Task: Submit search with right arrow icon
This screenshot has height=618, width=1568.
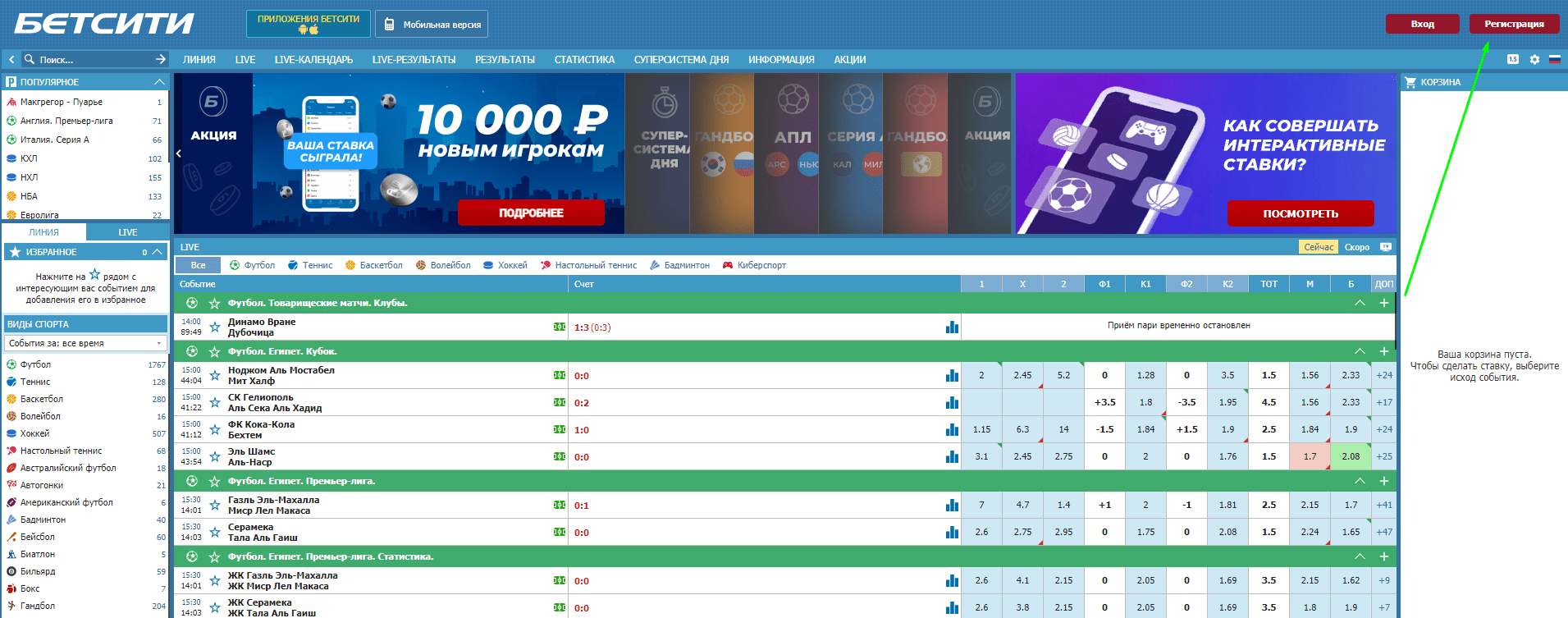Action: [x=160, y=59]
